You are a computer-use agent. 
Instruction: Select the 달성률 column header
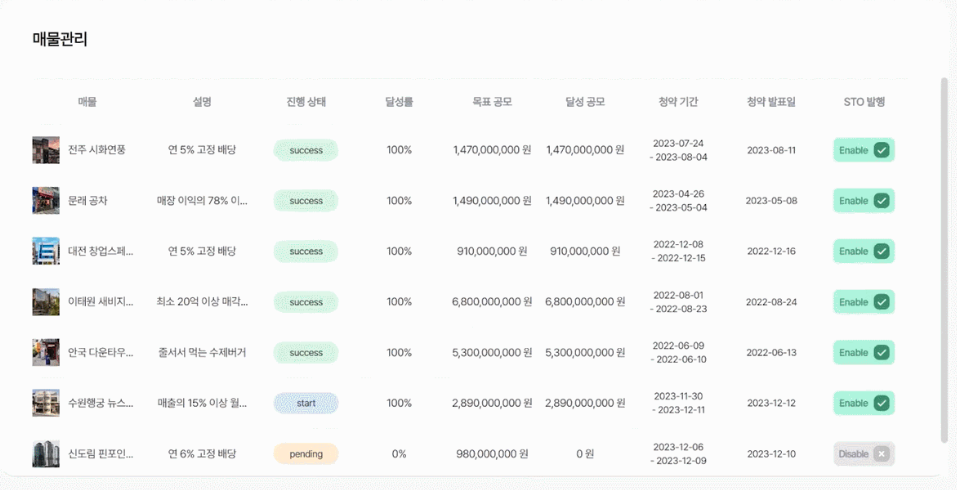(399, 103)
